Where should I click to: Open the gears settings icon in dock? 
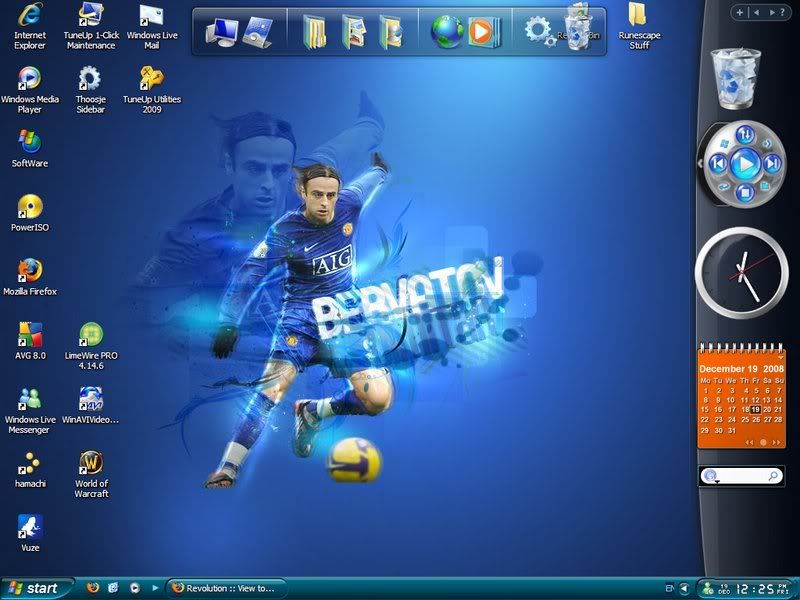[x=539, y=31]
